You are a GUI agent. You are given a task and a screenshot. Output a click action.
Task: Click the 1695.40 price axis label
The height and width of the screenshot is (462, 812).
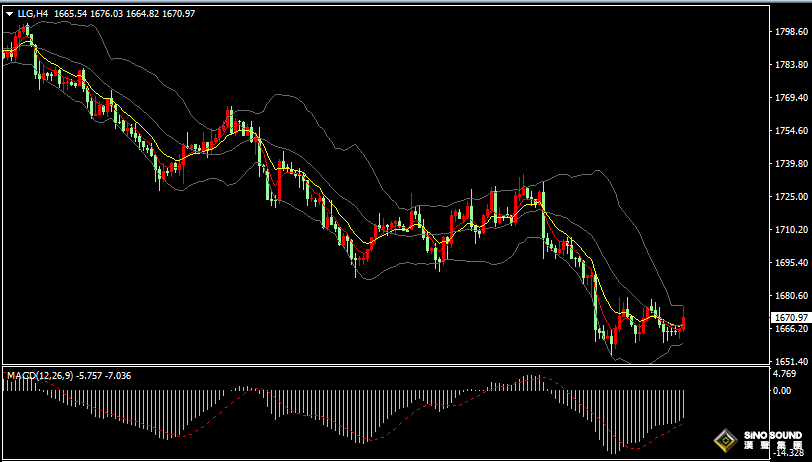(789, 263)
